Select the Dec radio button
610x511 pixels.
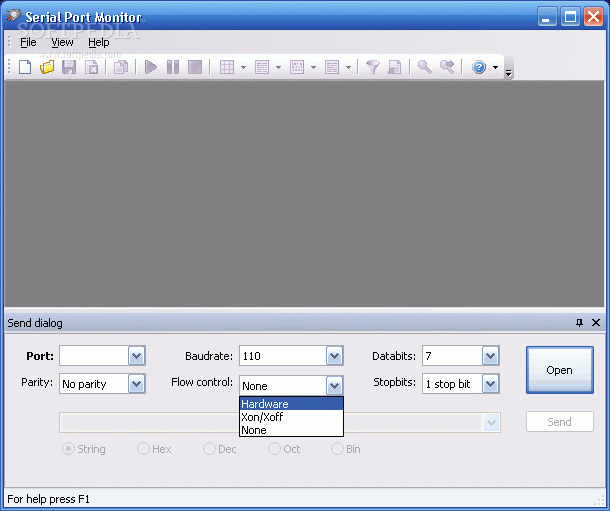point(209,449)
